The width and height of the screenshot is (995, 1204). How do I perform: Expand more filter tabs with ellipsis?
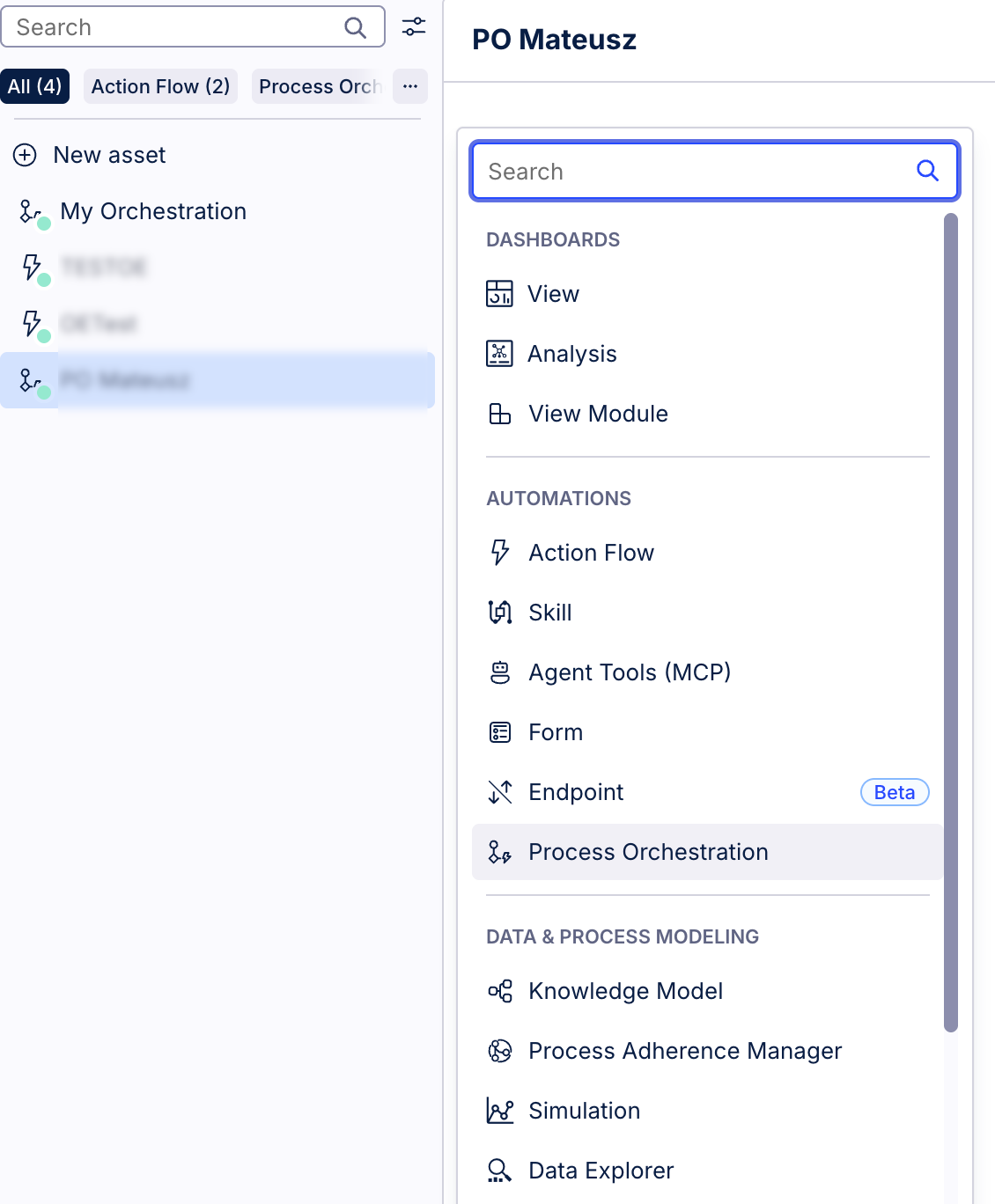[410, 86]
